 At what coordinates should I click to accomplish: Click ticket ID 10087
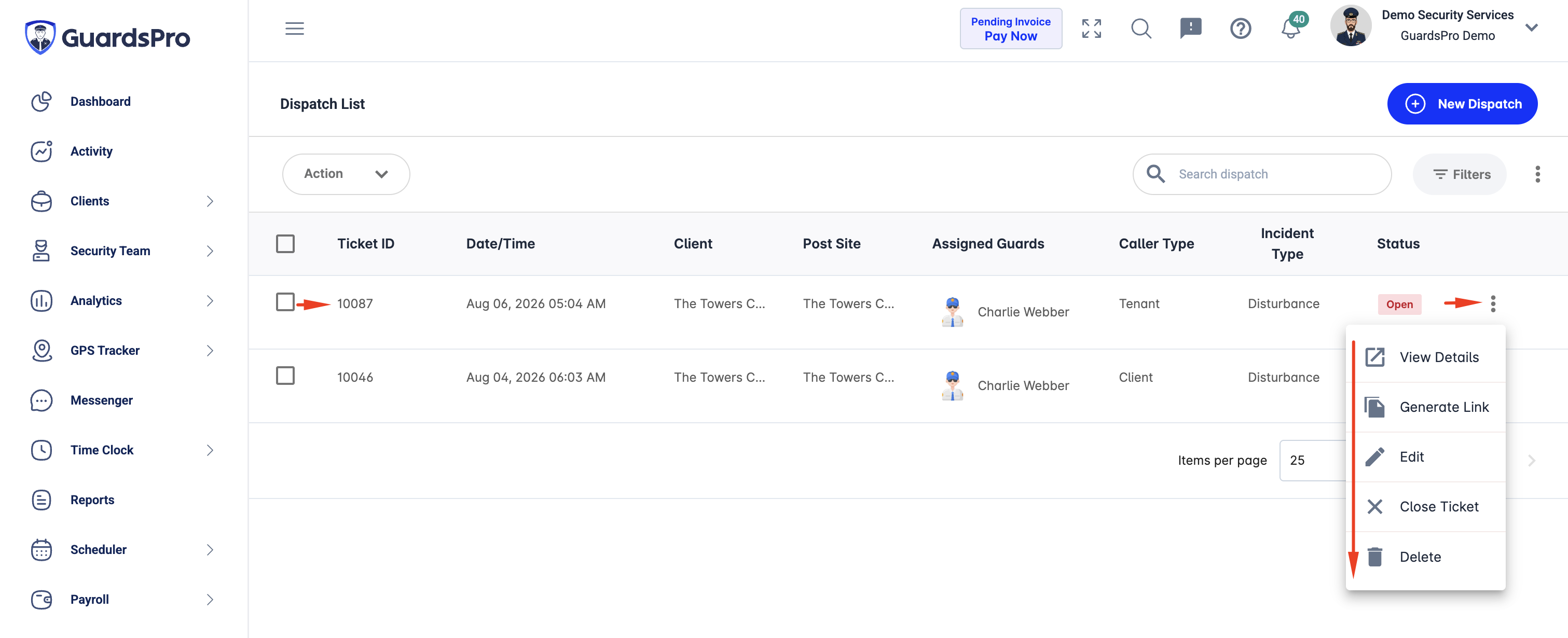(355, 304)
